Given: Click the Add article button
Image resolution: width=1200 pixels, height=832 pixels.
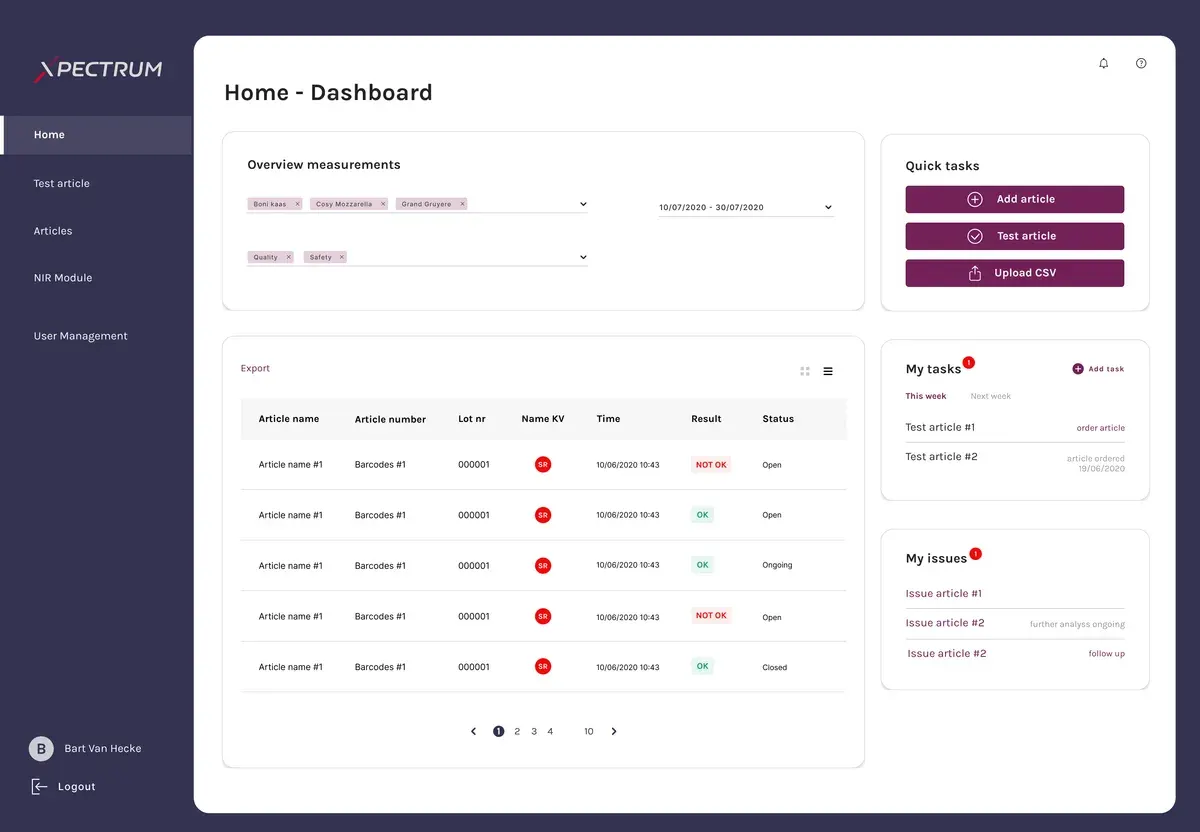Looking at the screenshot, I should tap(1015, 199).
